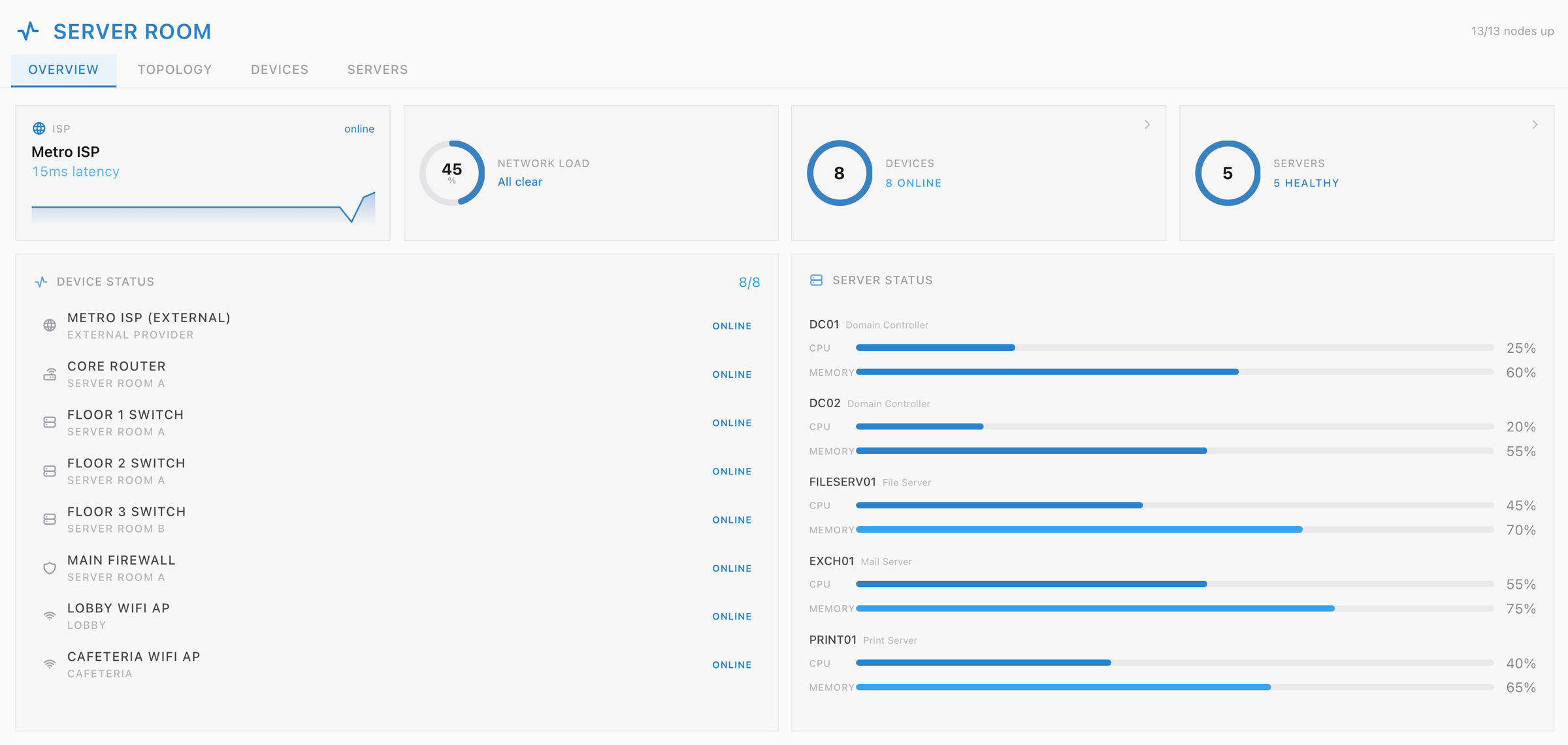The height and width of the screenshot is (745, 1568).
Task: Click the SERVER ROOM title
Action: point(133,31)
